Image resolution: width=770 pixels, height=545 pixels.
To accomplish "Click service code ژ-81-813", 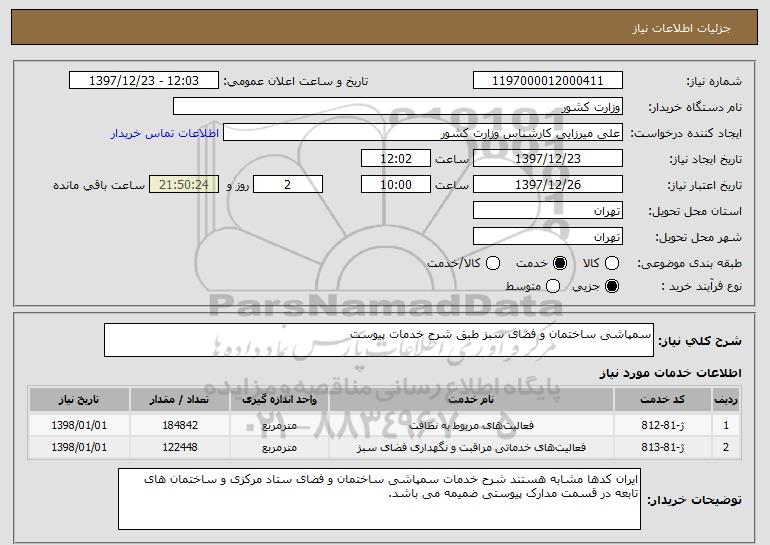I will coord(662,447).
